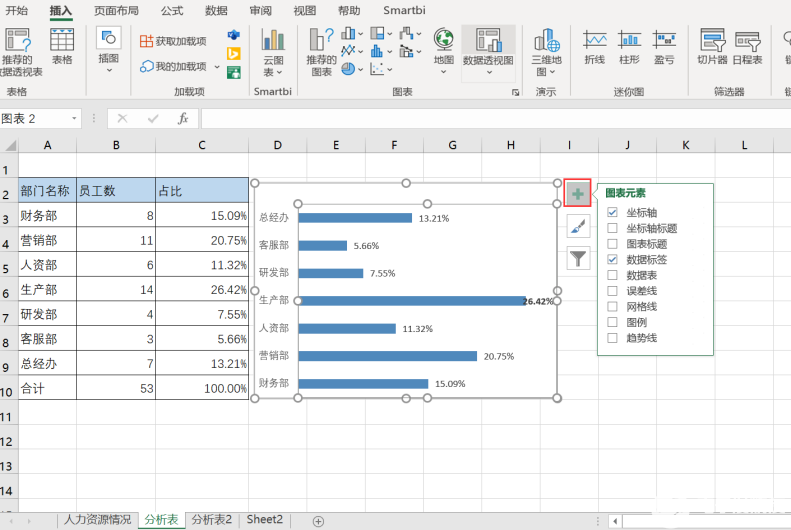
Task: Open the Chart Styles paintbrush button
Action: pos(578,226)
